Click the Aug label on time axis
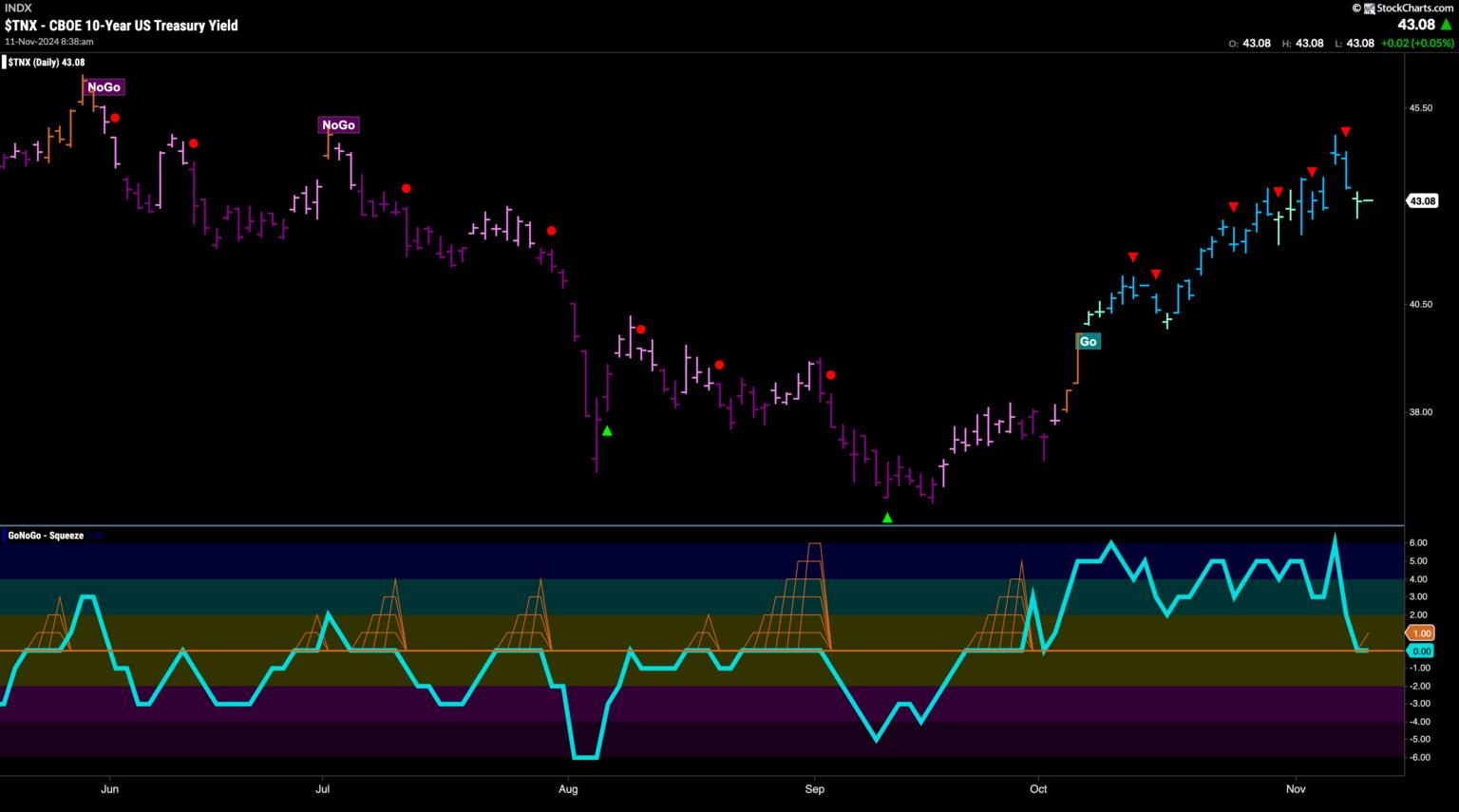The image size is (1459, 812). (568, 789)
